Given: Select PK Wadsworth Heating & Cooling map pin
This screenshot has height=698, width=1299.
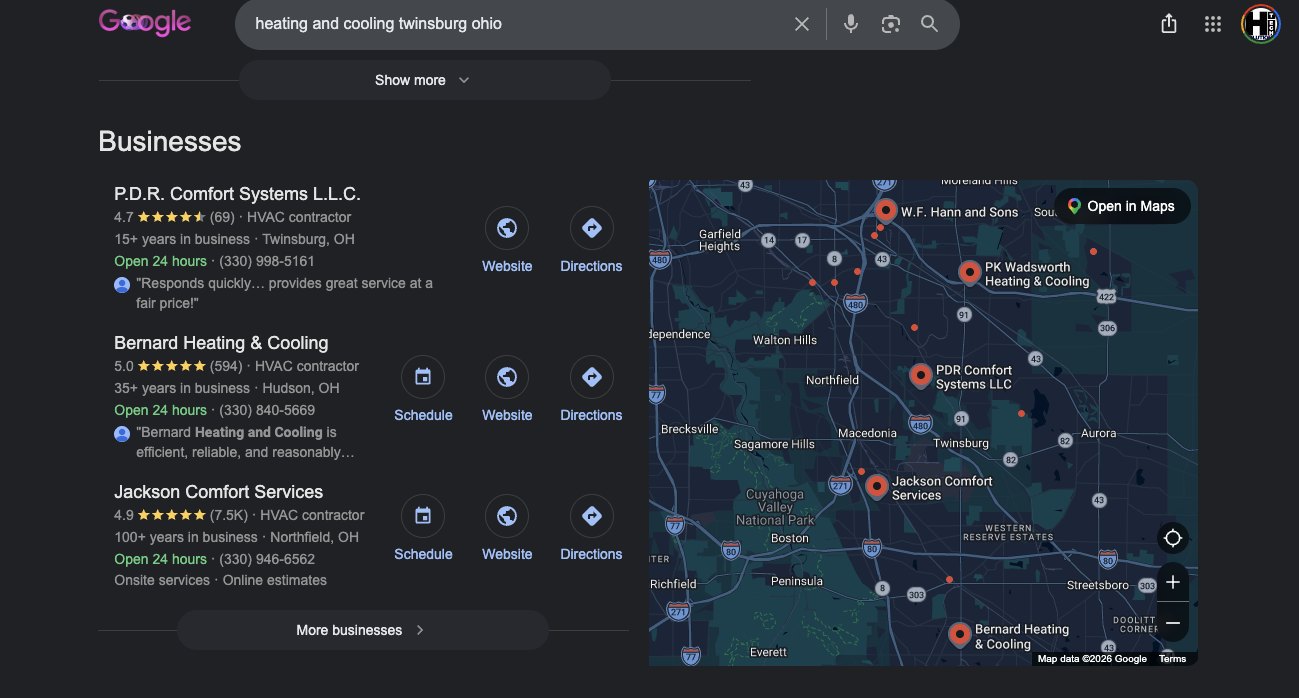Looking at the screenshot, I should coord(969,272).
